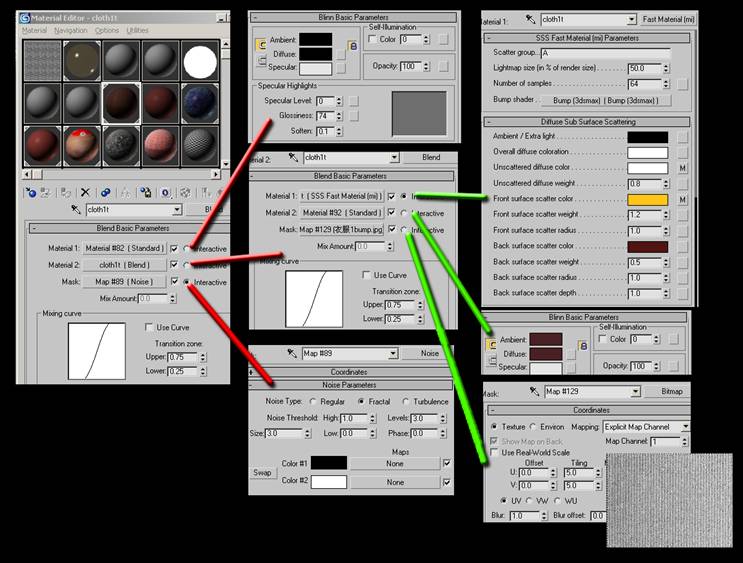Click the Delete material X icon
Screen dimensions: 743x563
(85, 192)
